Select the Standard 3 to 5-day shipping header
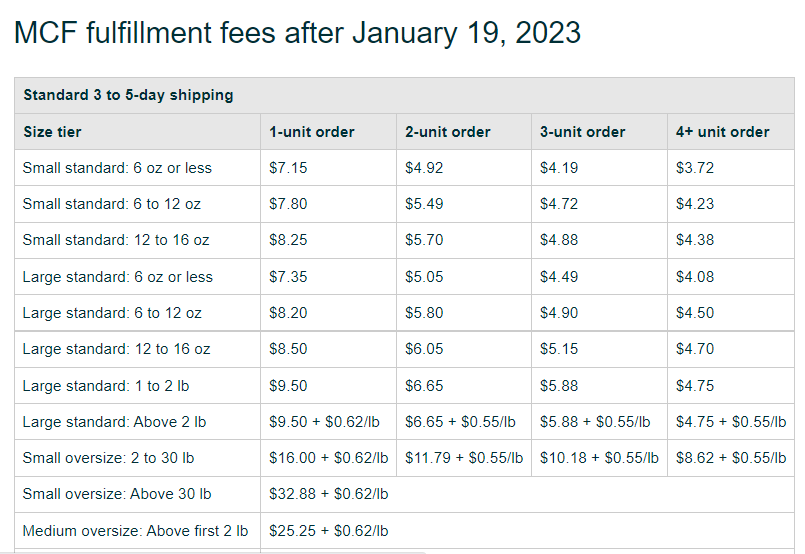The height and width of the screenshot is (554, 805). coord(128,95)
